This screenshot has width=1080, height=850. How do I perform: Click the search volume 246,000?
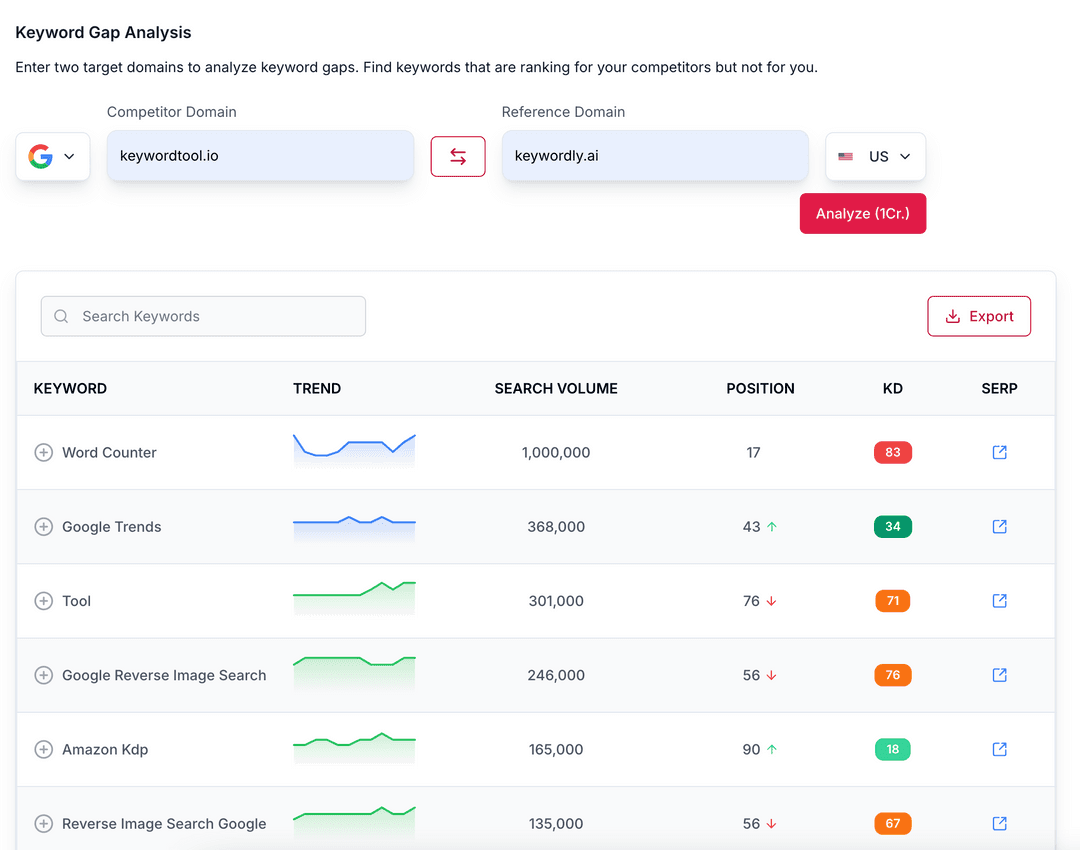click(x=556, y=675)
